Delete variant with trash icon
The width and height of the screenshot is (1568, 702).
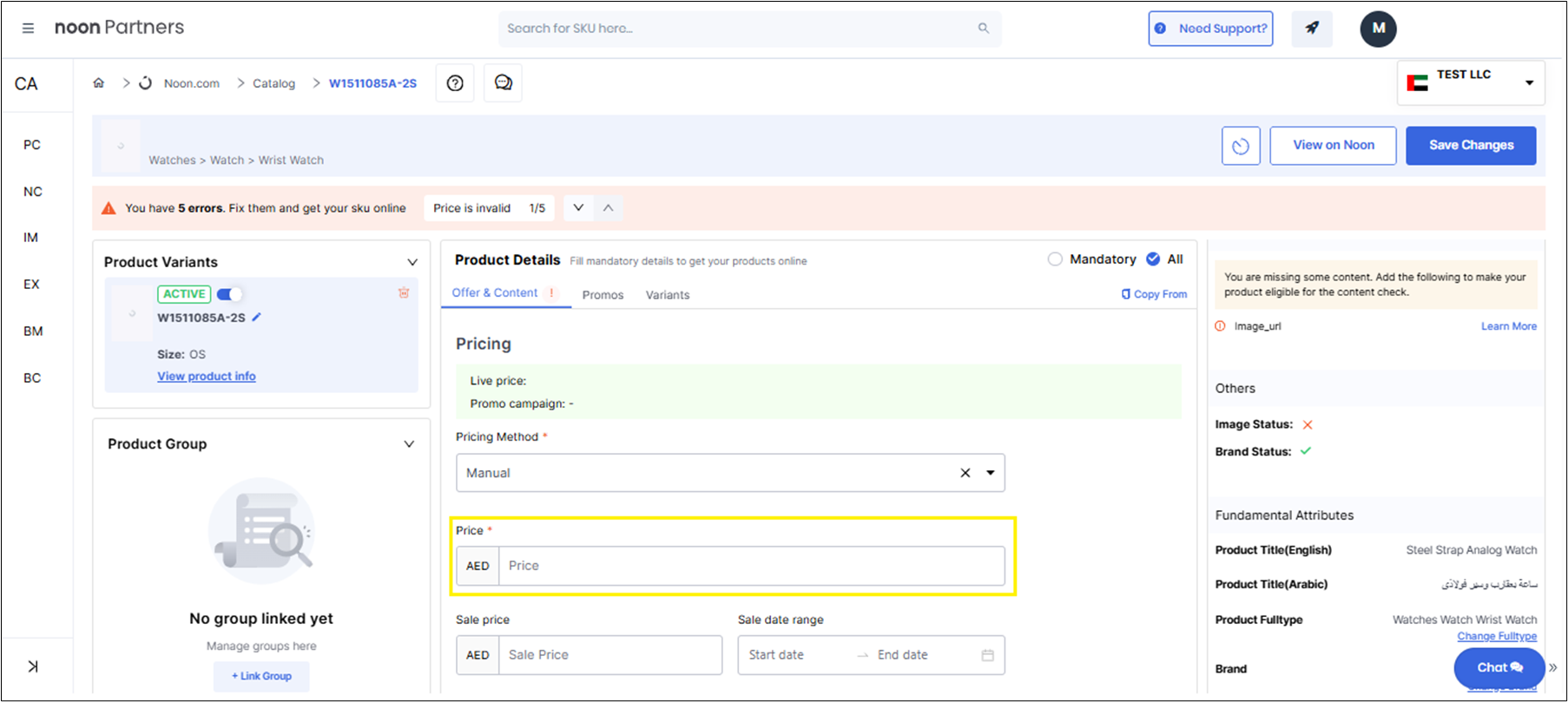click(404, 293)
